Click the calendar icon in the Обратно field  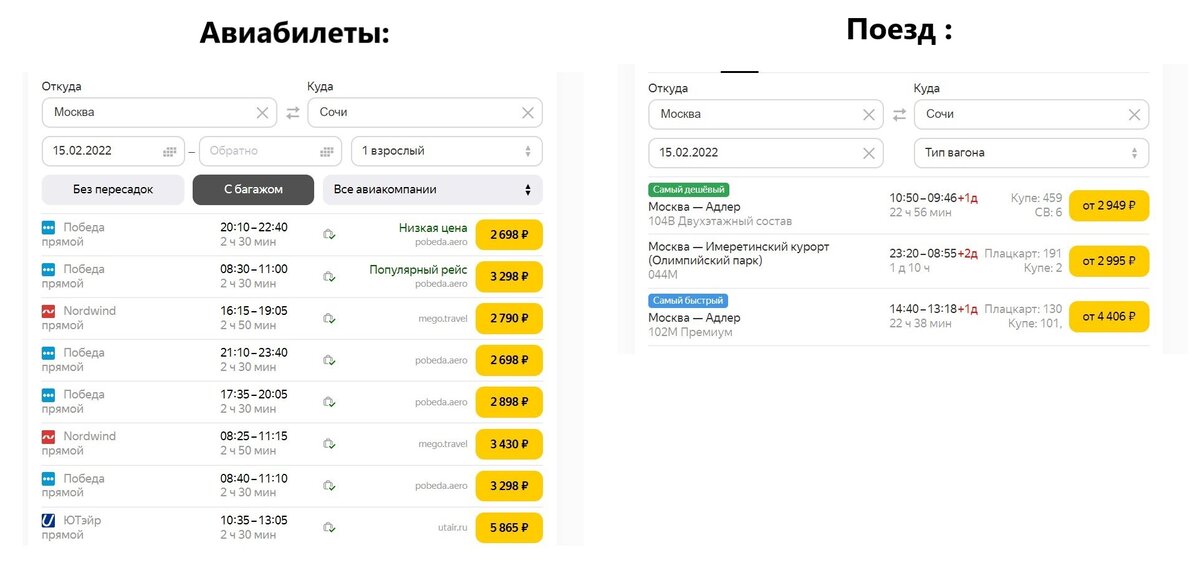(x=328, y=150)
